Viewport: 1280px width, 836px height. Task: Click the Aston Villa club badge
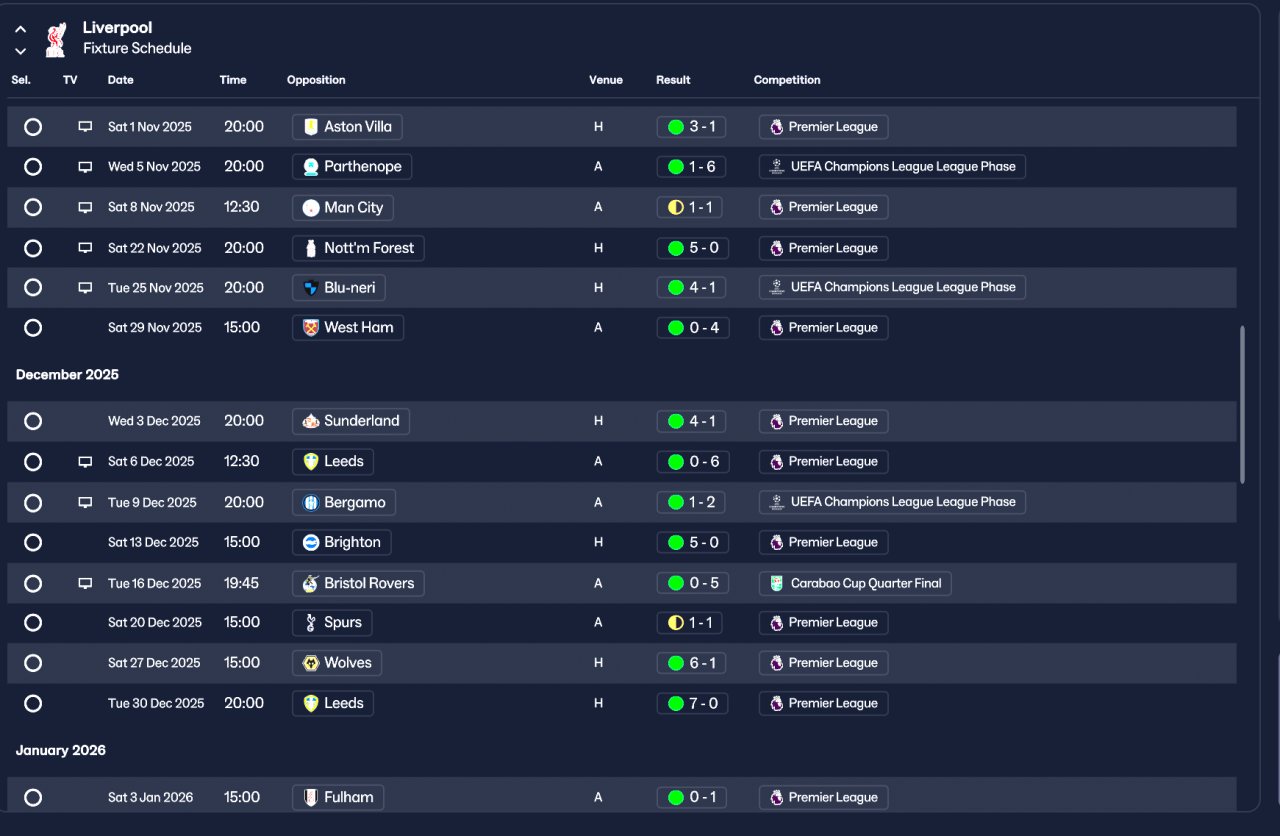click(x=311, y=127)
